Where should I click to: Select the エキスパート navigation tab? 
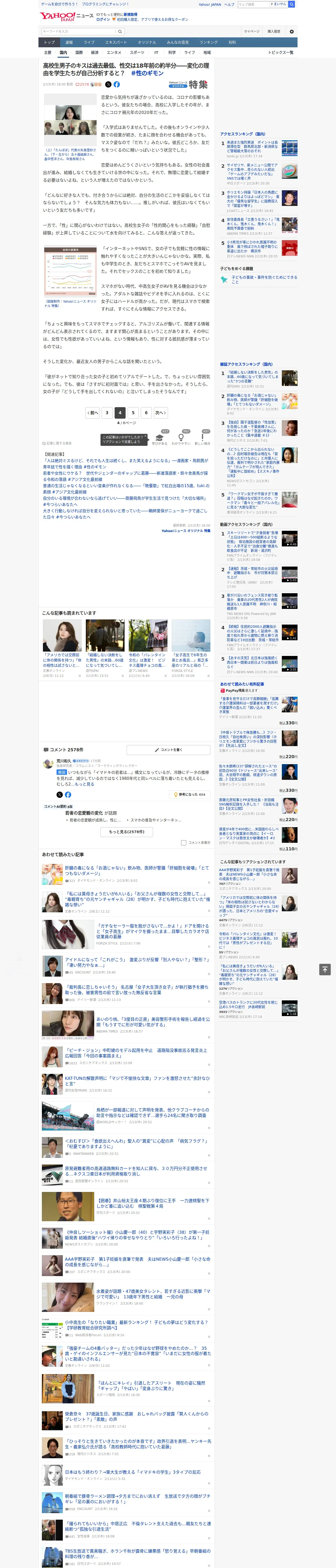tap(116, 43)
